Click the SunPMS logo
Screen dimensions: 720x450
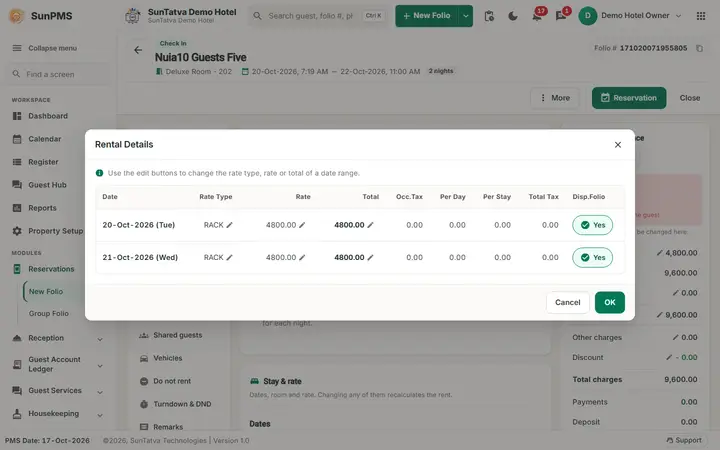click(x=40, y=16)
